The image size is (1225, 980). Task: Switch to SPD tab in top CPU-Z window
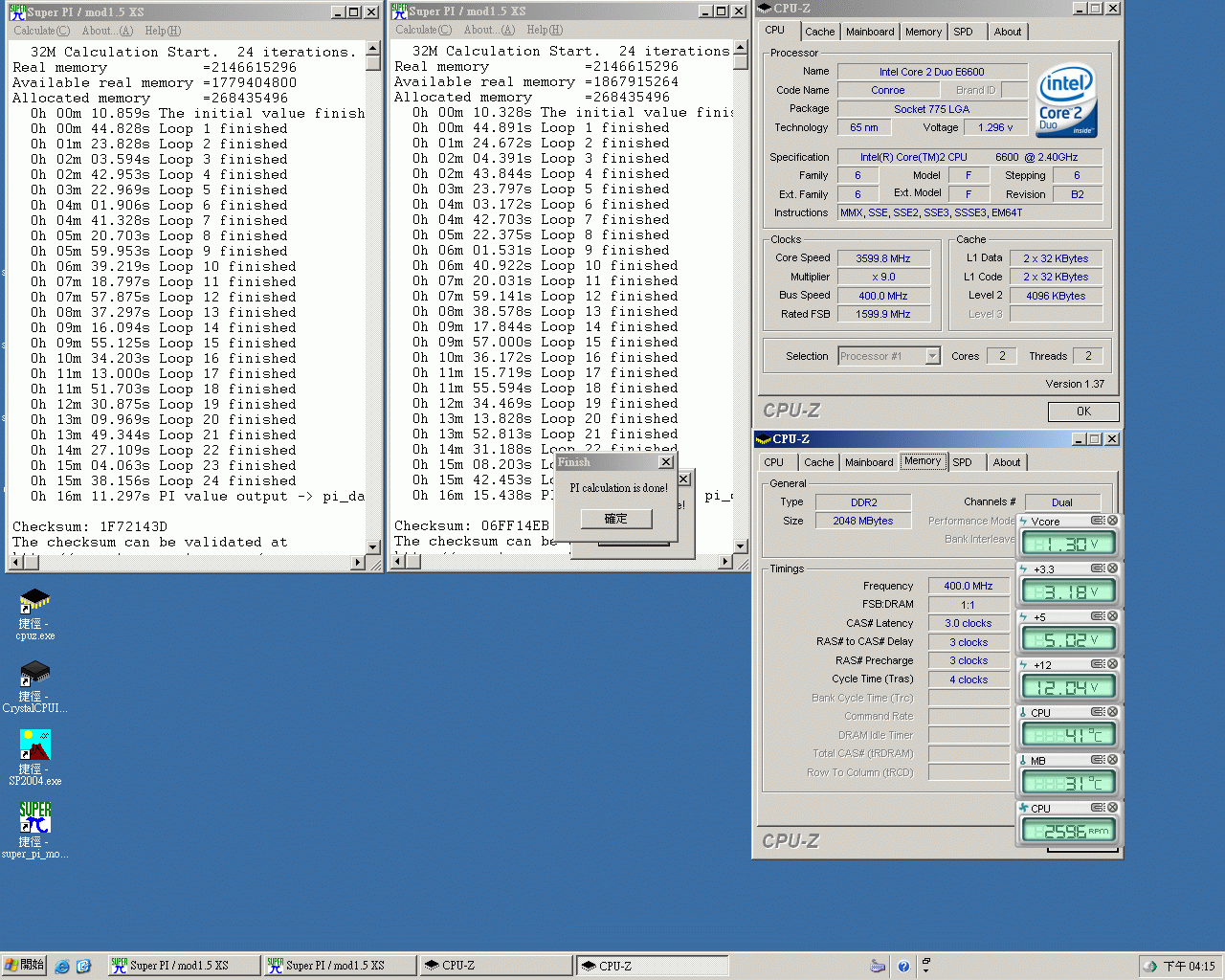(x=963, y=32)
